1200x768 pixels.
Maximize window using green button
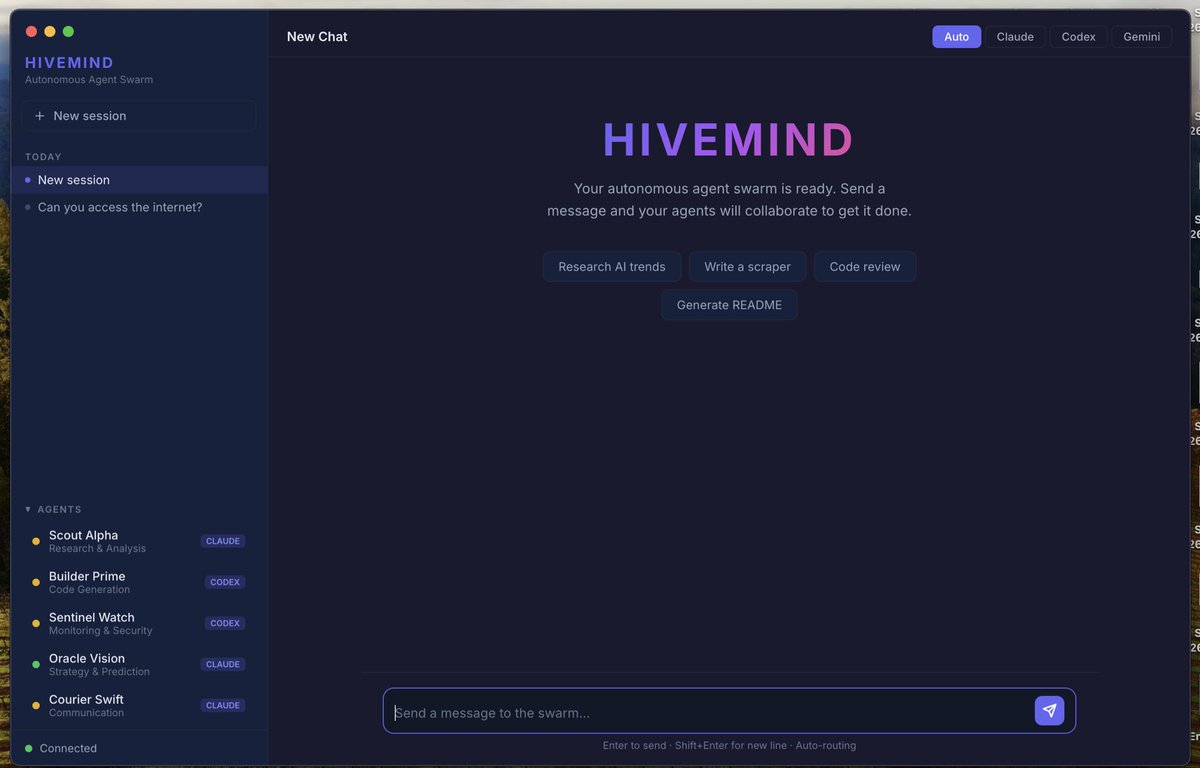pyautogui.click(x=68, y=32)
